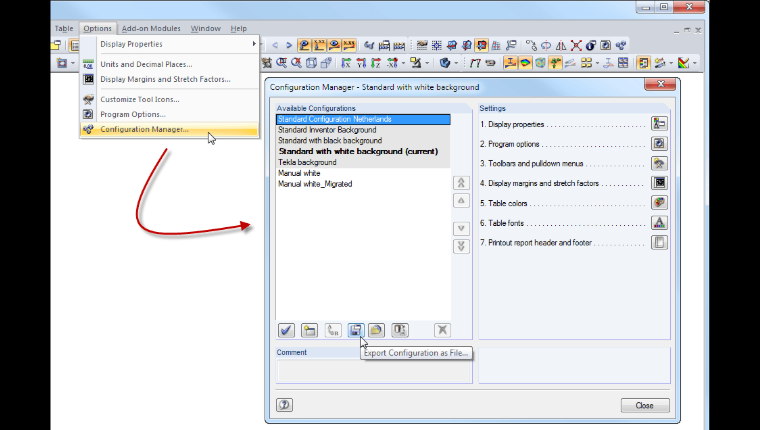760x430 pixels.
Task: Open the Table colors settings button
Action: [659, 203]
